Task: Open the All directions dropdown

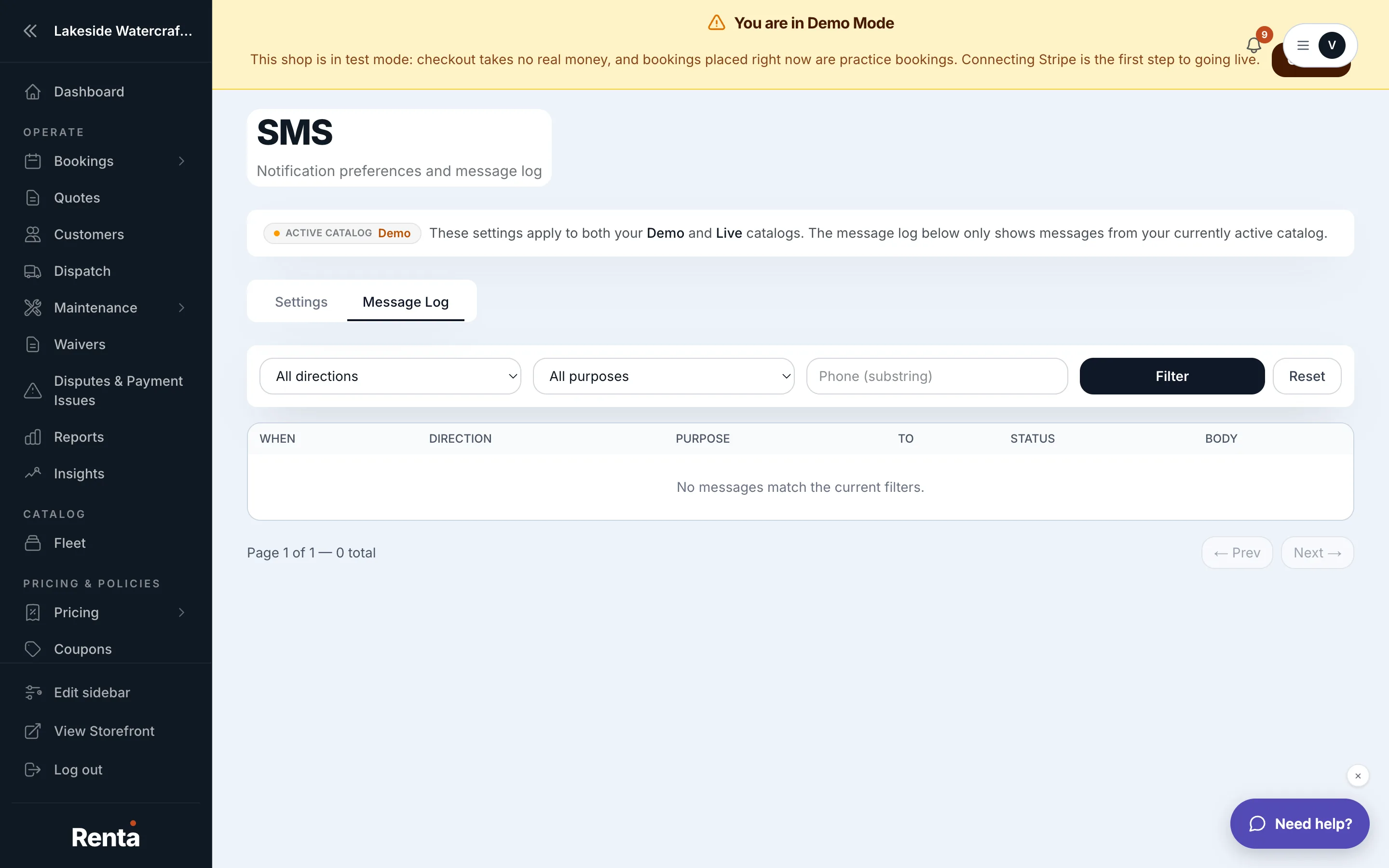Action: tap(390, 377)
